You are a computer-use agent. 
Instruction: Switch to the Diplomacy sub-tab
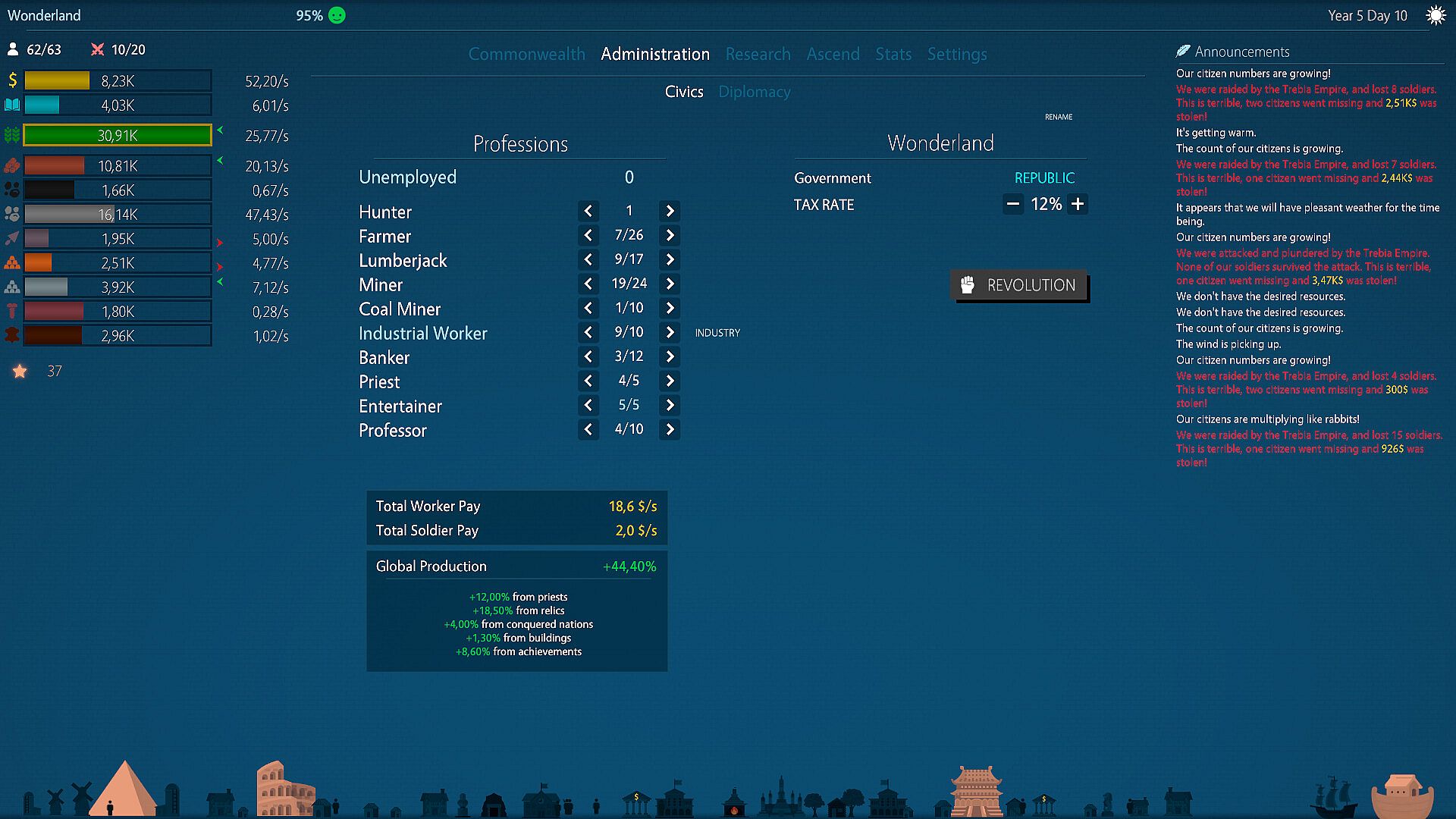(754, 92)
